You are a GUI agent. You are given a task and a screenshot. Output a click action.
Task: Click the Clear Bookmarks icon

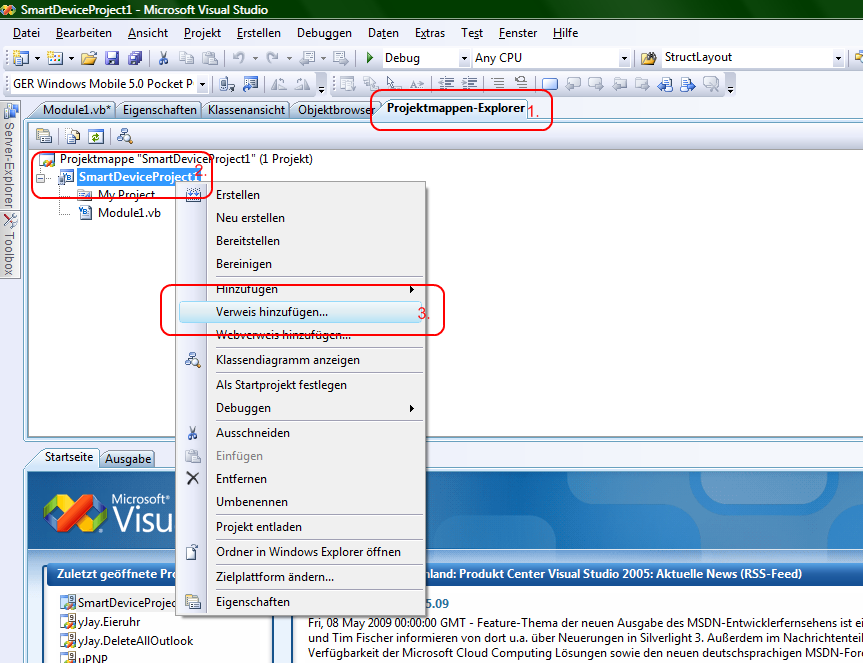[711, 84]
